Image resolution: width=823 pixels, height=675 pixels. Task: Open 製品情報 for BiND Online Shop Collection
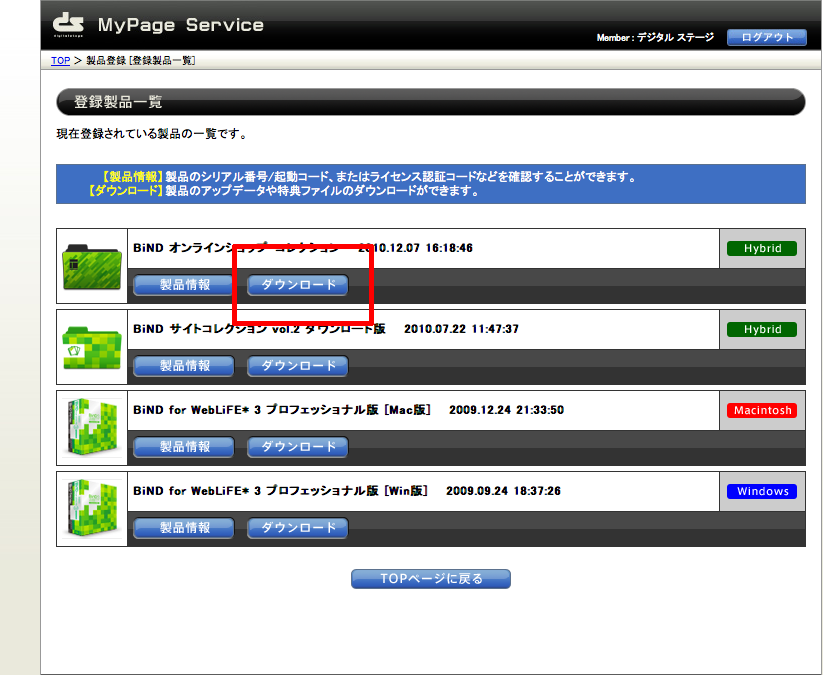tap(184, 285)
